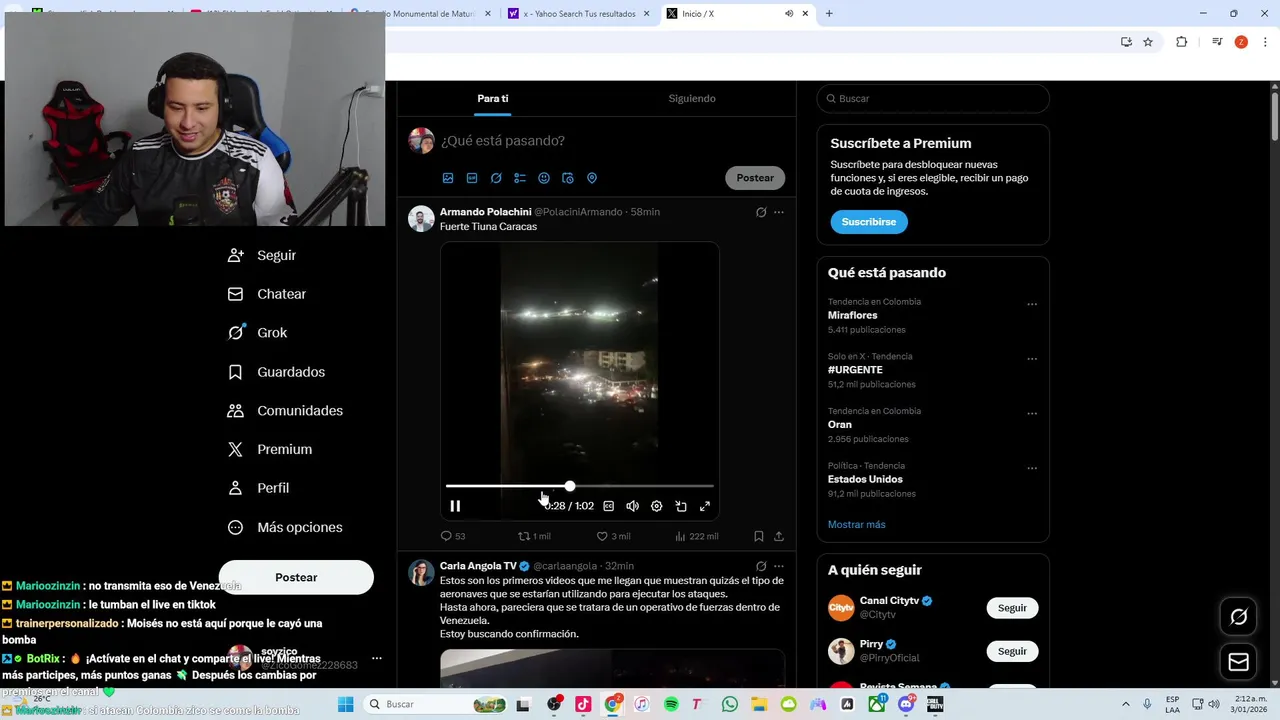Click the Postear button in composer

pos(755,178)
